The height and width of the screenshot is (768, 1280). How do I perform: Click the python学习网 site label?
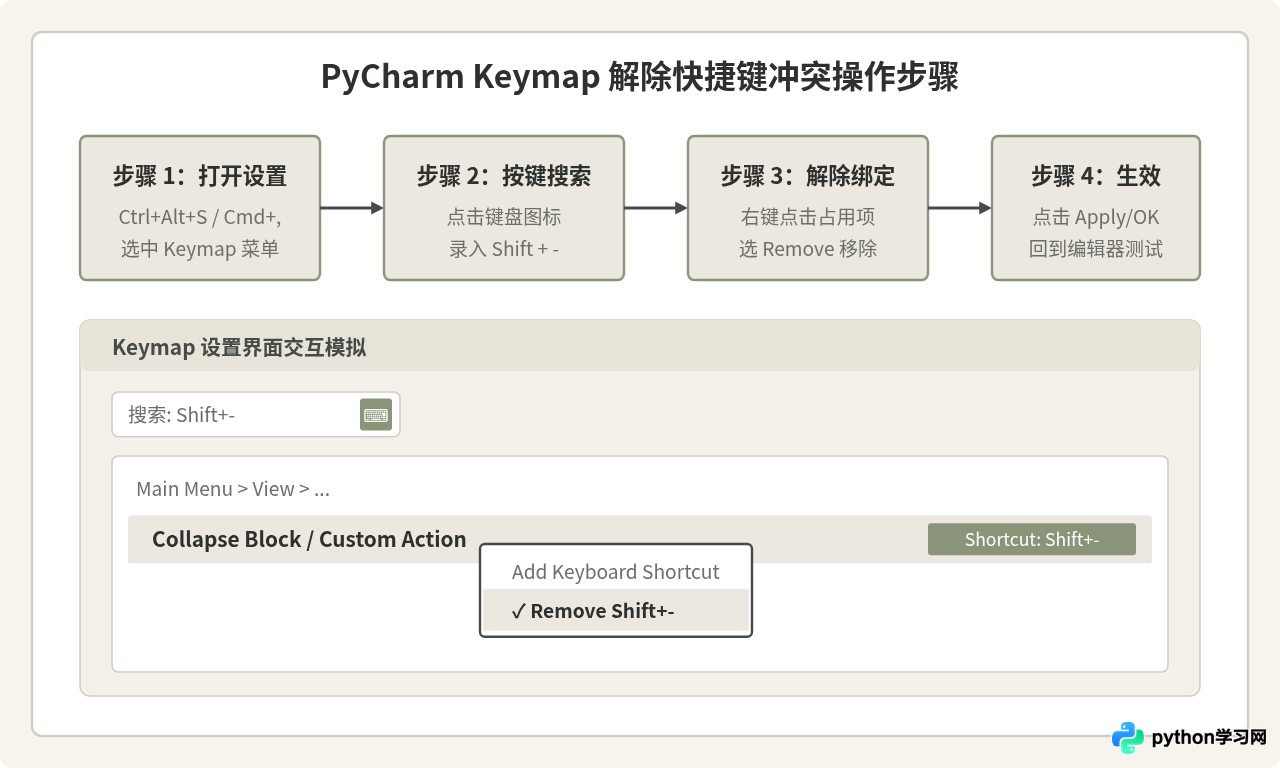(x=1209, y=738)
